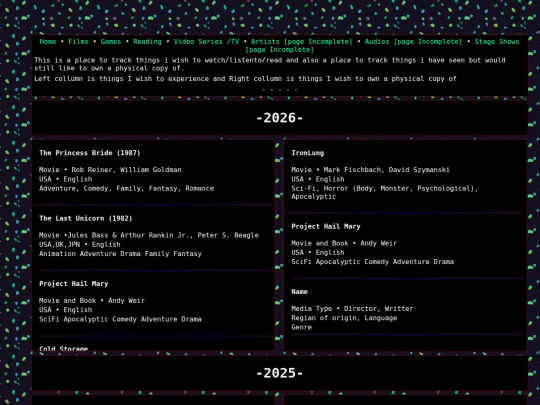The height and width of the screenshot is (405, 540).
Task: Open Audios [page Incomplete] link
Action: point(413,42)
